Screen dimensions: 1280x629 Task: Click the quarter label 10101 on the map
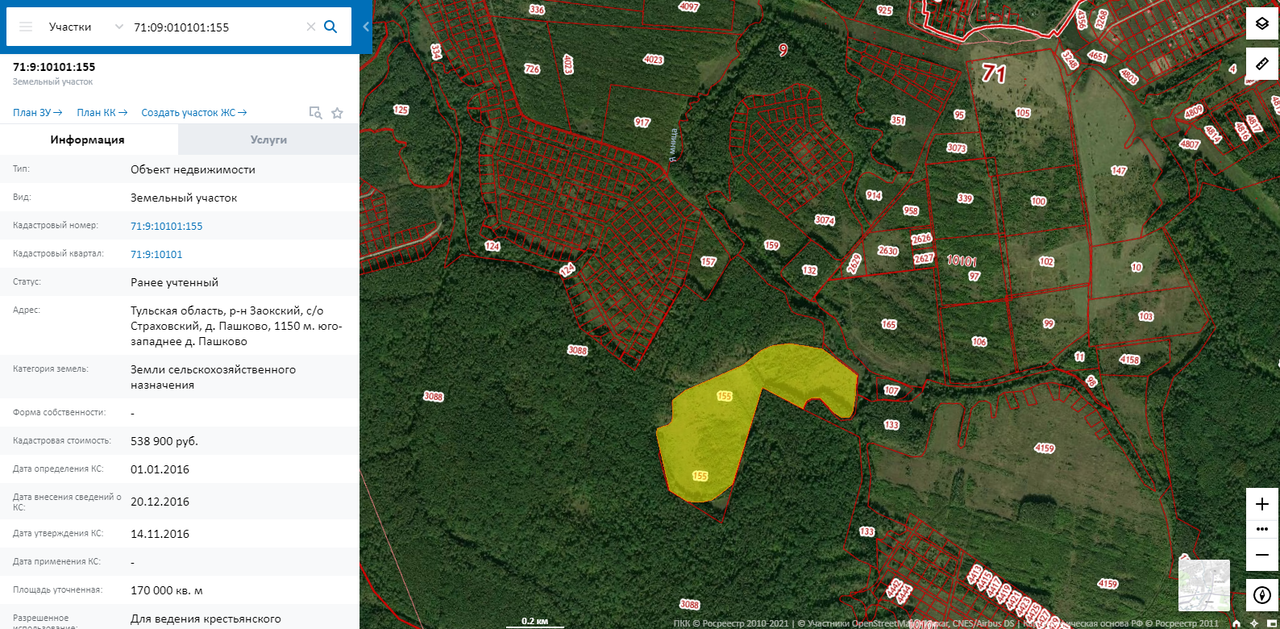tap(961, 261)
